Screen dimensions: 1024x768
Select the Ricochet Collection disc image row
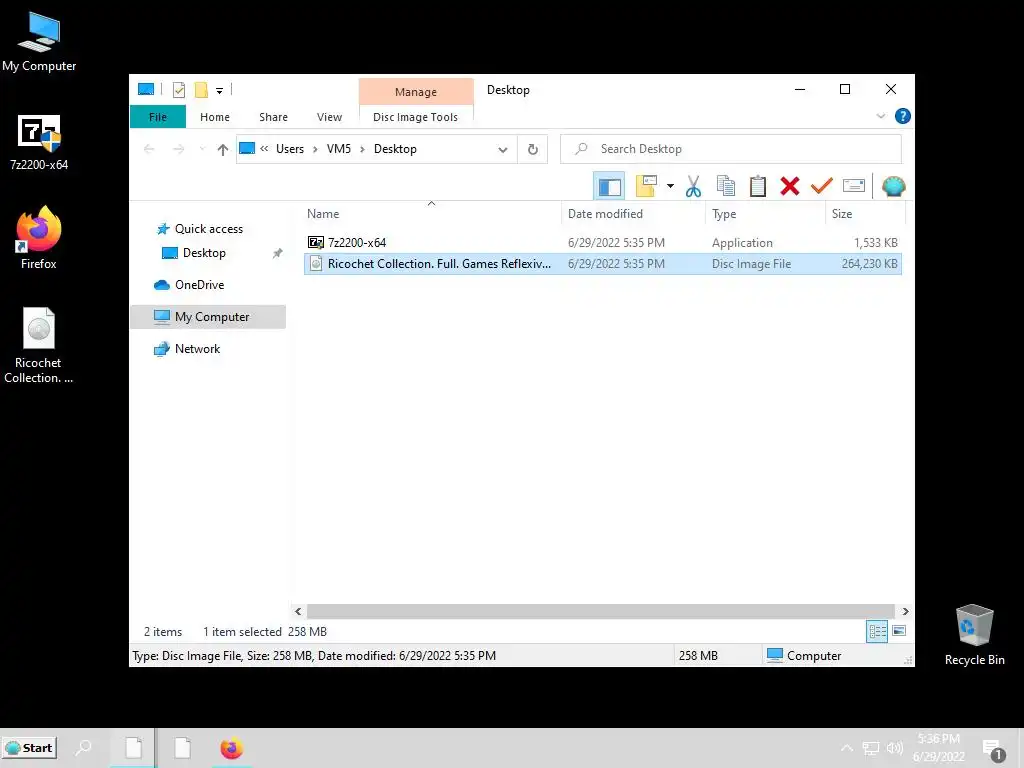(602, 264)
